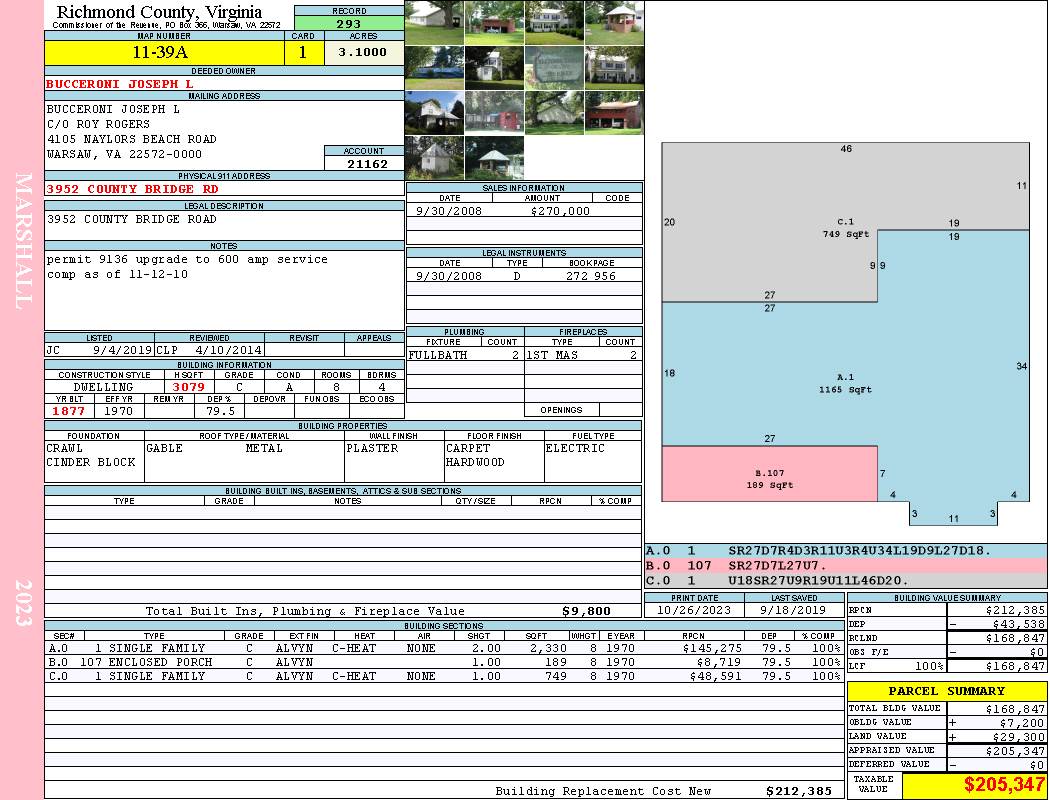Select the LAND VALUE $29,300

pyautogui.click(x=1019, y=736)
